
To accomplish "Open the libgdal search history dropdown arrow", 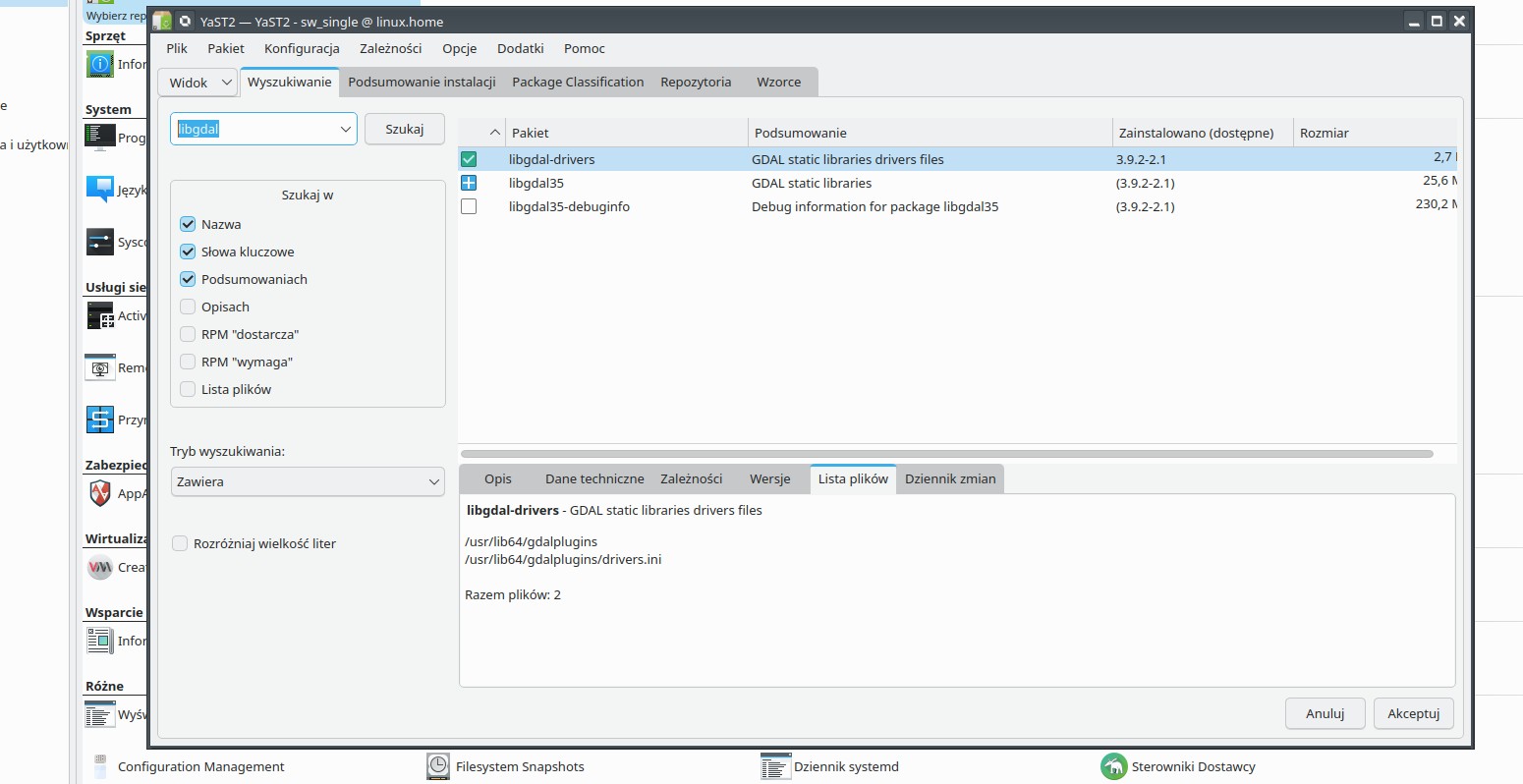I will click(x=346, y=130).
